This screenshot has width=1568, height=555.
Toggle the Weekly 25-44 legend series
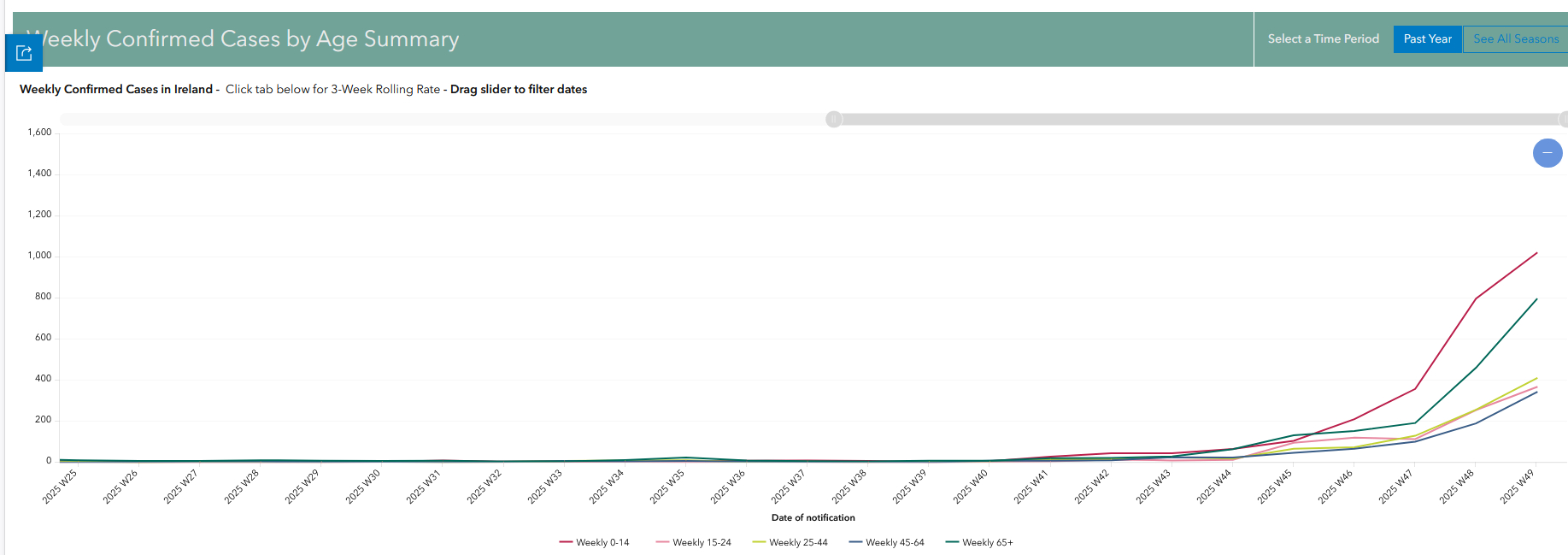click(x=790, y=542)
